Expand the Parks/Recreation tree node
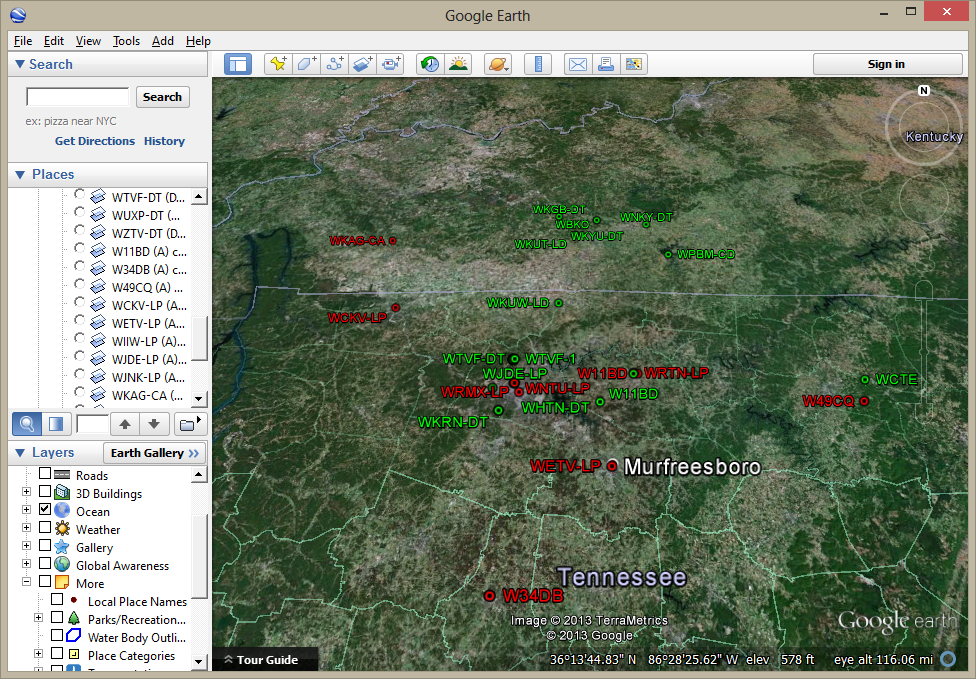 tap(38, 618)
